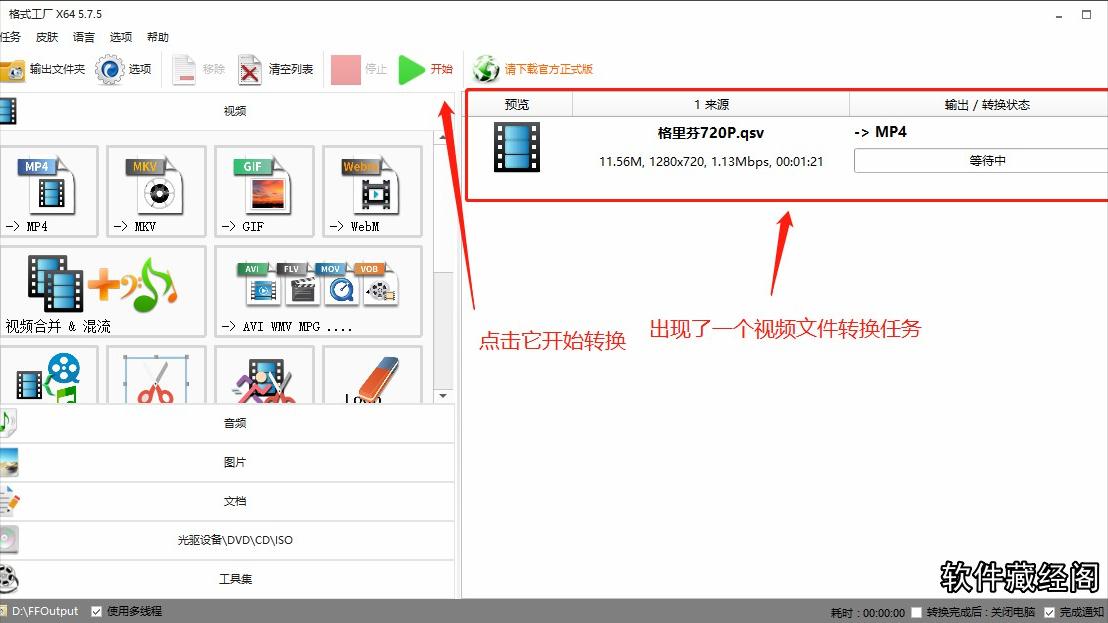The image size is (1108, 623).
Task: Expand the 音频 category section
Action: (235, 424)
